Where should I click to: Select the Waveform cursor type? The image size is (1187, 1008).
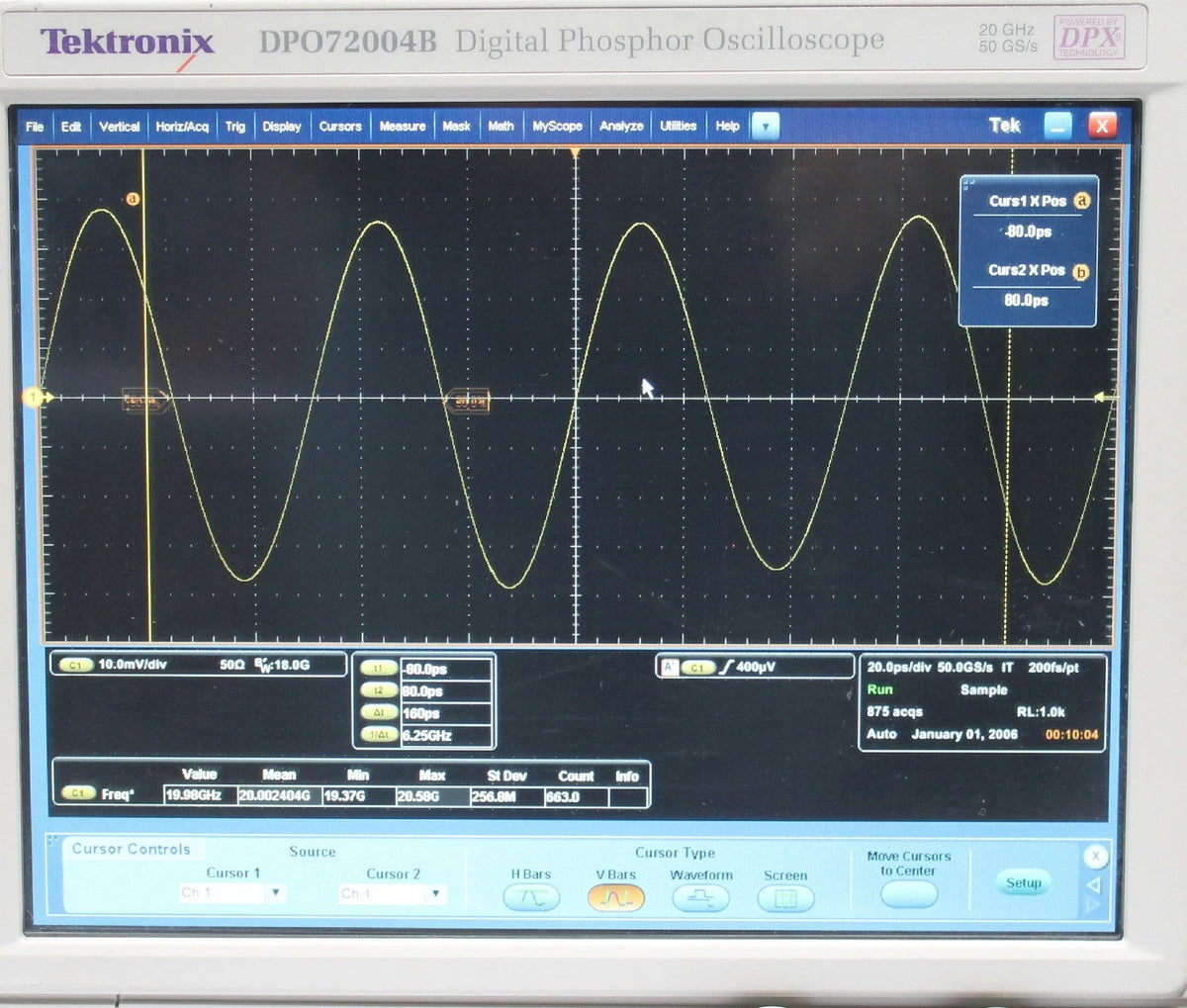click(x=700, y=899)
